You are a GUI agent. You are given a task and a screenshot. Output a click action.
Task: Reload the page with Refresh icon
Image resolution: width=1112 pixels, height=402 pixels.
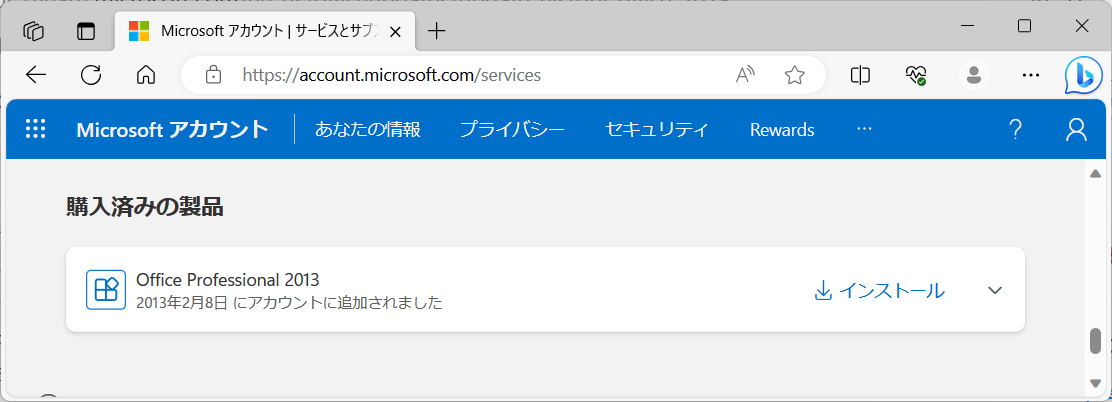click(91, 74)
